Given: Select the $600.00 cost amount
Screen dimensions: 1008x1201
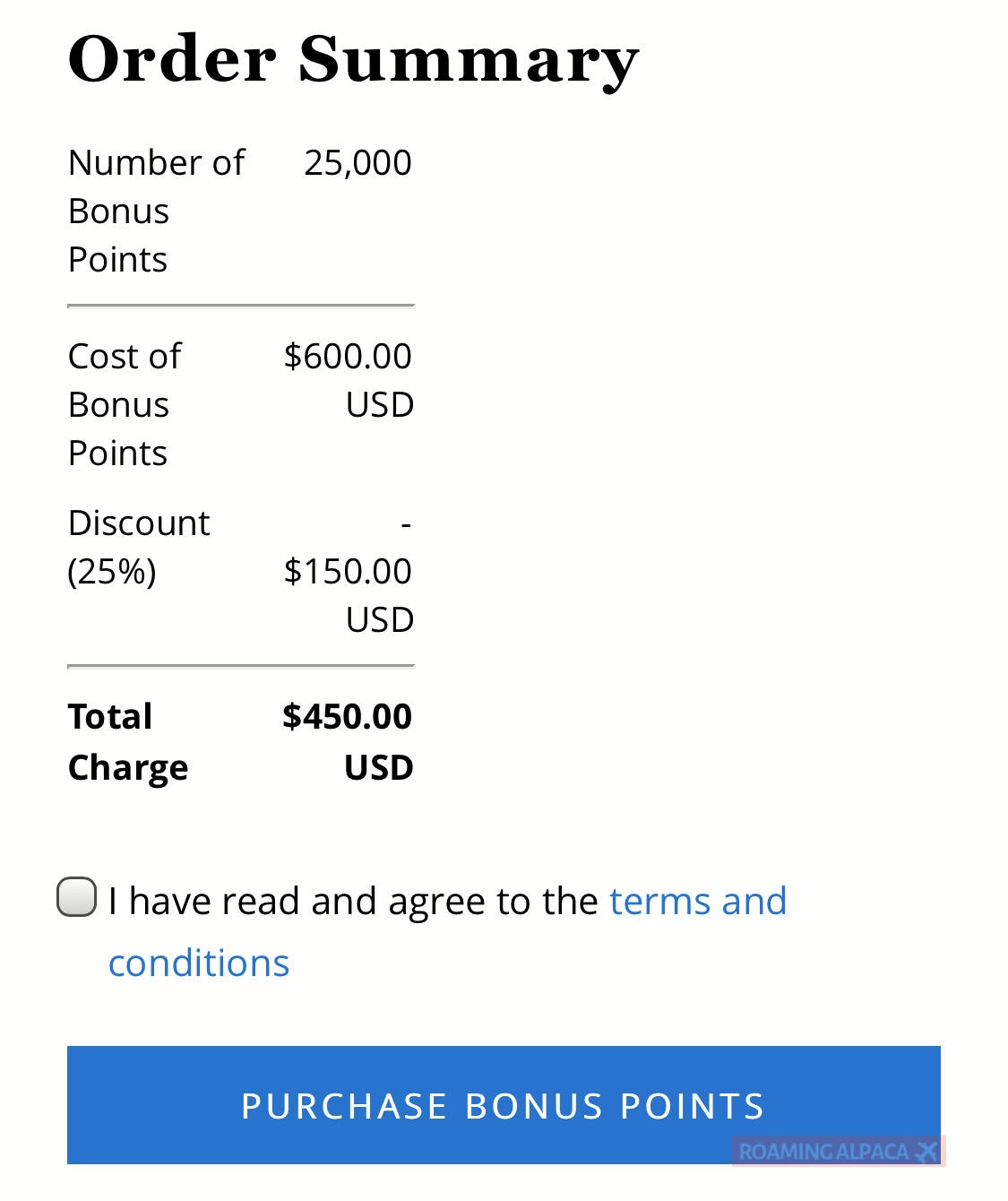Looking at the screenshot, I should [348, 357].
